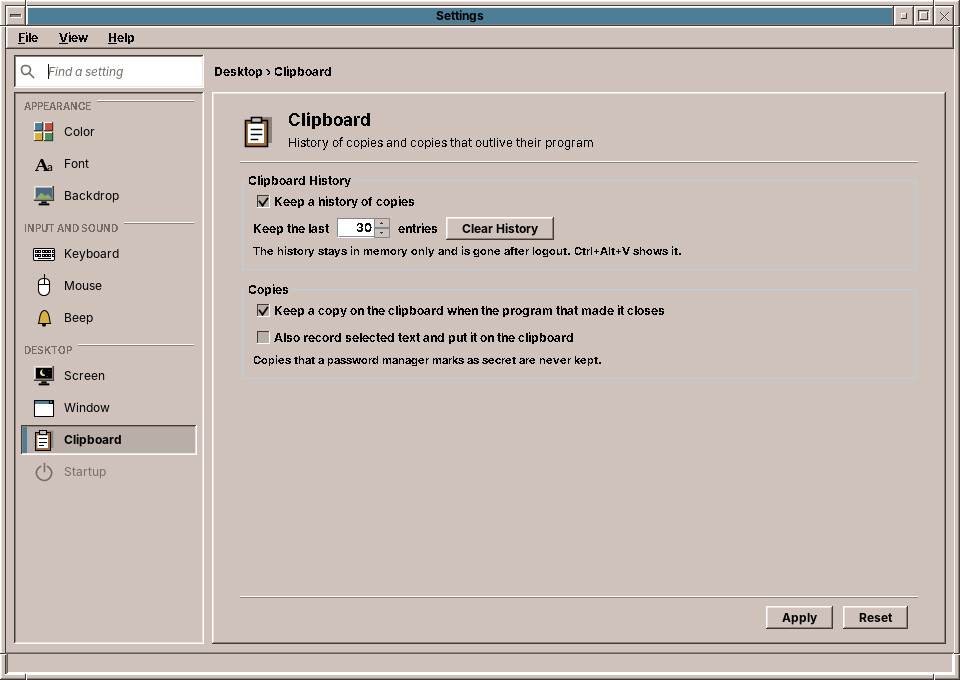Reset the clipboard settings
Viewport: 960px width, 680px height.
(875, 618)
